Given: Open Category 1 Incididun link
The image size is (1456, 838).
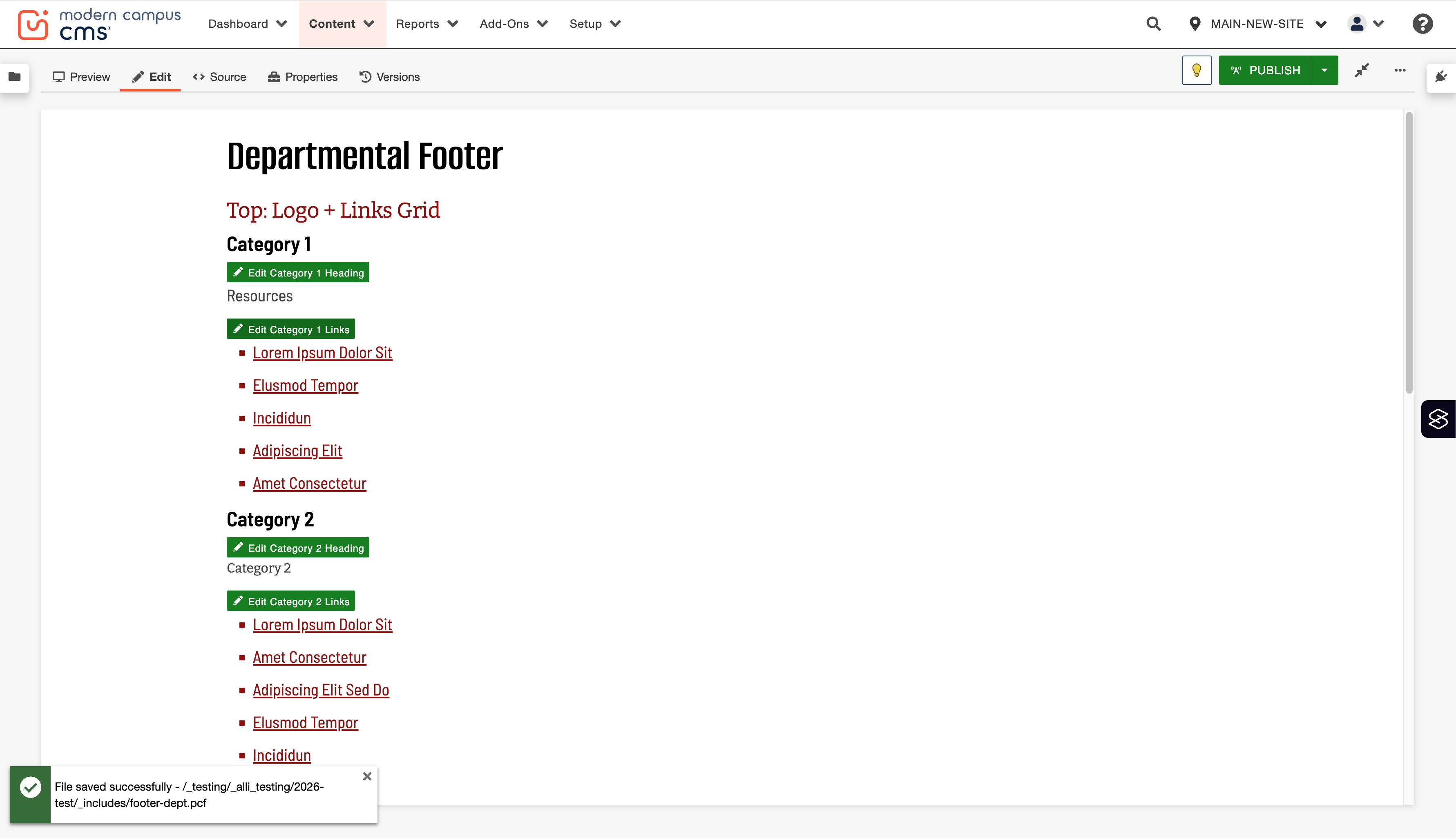Looking at the screenshot, I should tap(281, 418).
